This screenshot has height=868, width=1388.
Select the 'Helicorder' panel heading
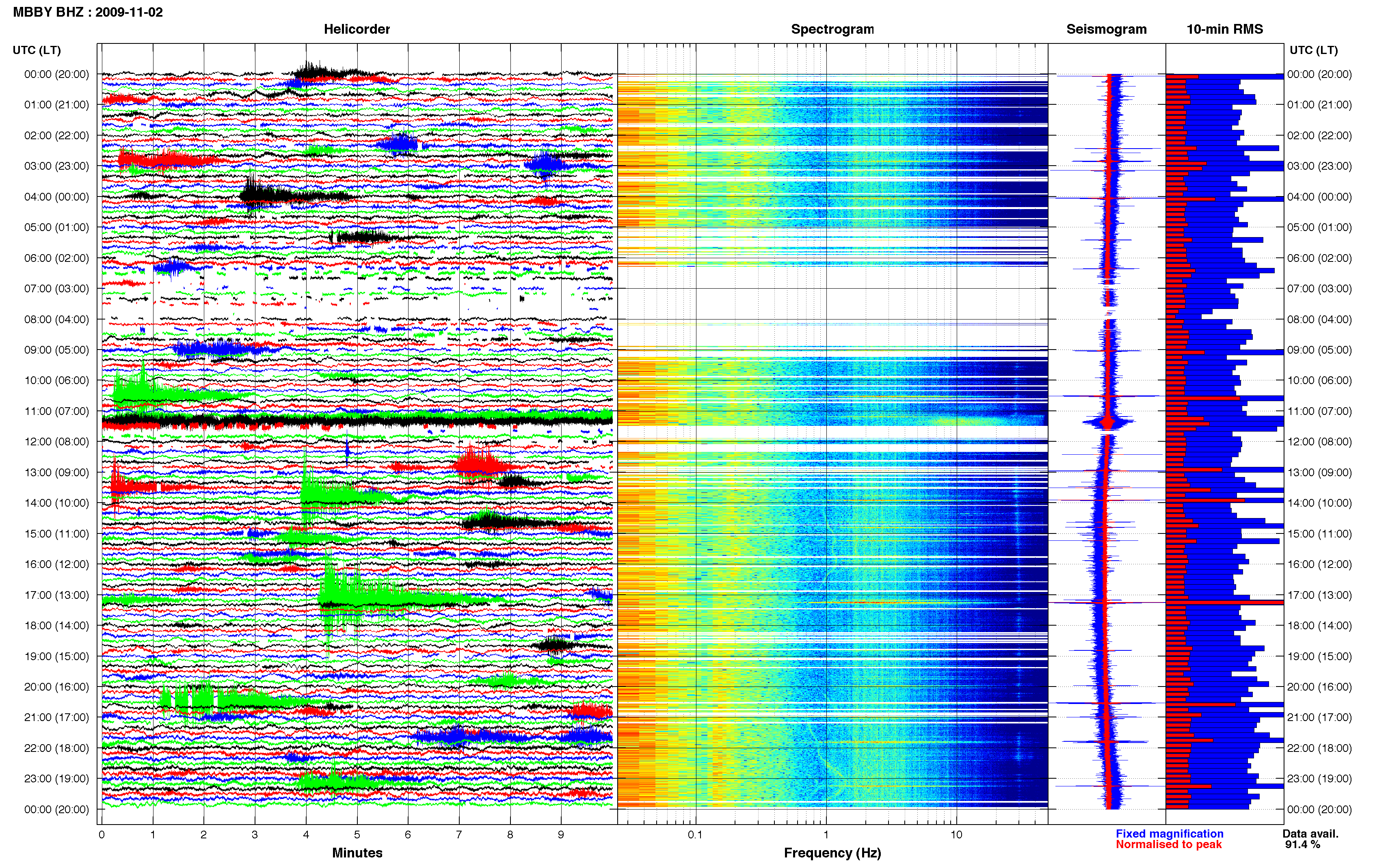357,29
